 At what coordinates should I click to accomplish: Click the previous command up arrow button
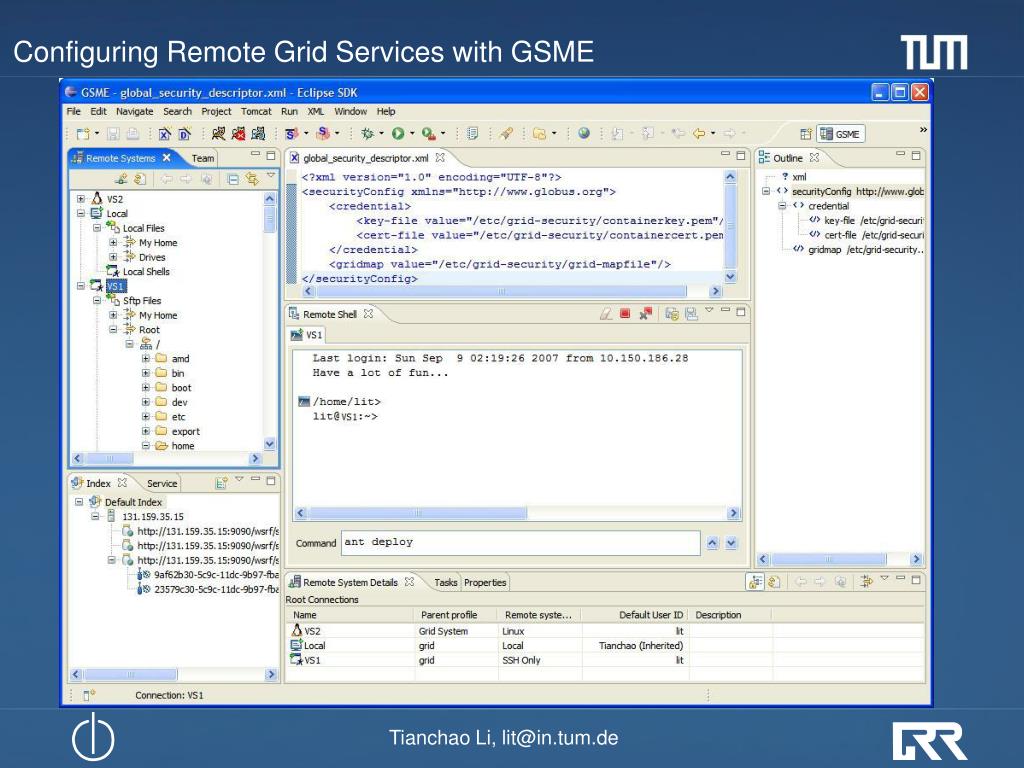[x=712, y=543]
